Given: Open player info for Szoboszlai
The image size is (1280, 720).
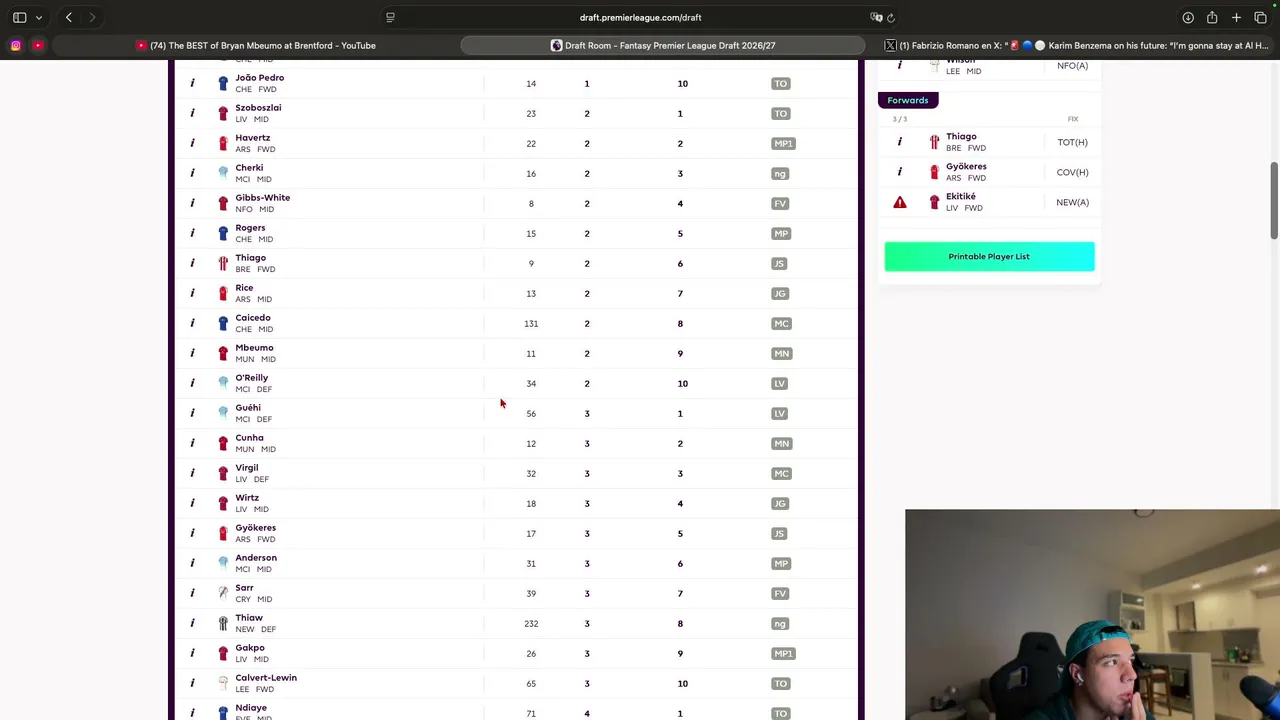Looking at the screenshot, I should coord(192,113).
